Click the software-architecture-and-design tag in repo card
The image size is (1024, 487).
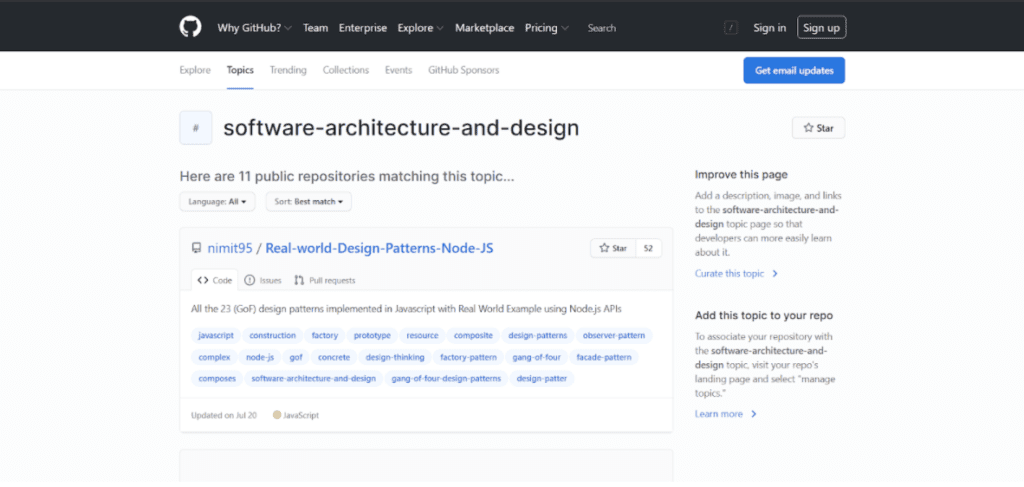click(x=313, y=379)
